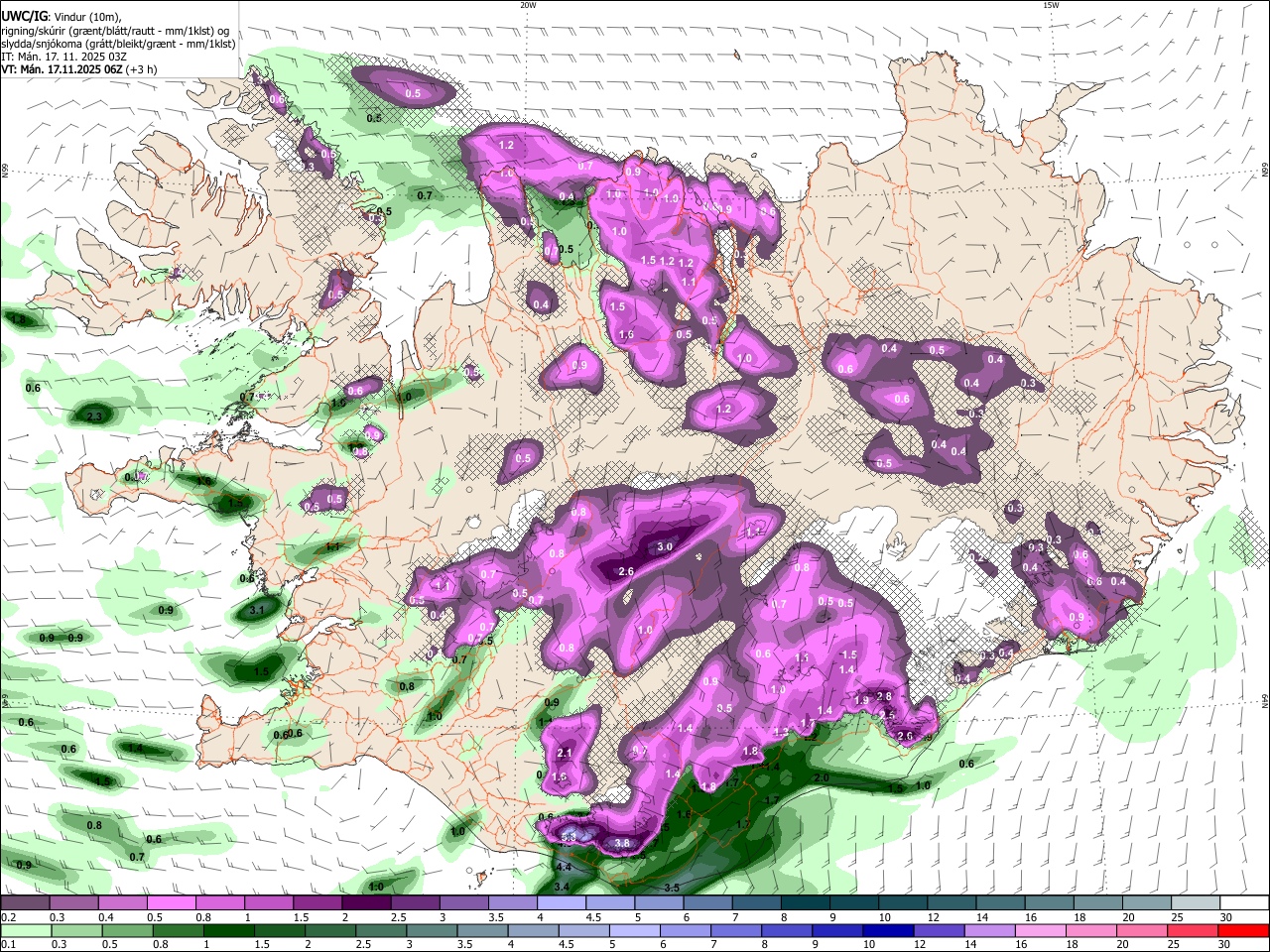Select the snow-scale swatch between 8 and 9
The image size is (1270, 952).
pyautogui.click(x=806, y=903)
